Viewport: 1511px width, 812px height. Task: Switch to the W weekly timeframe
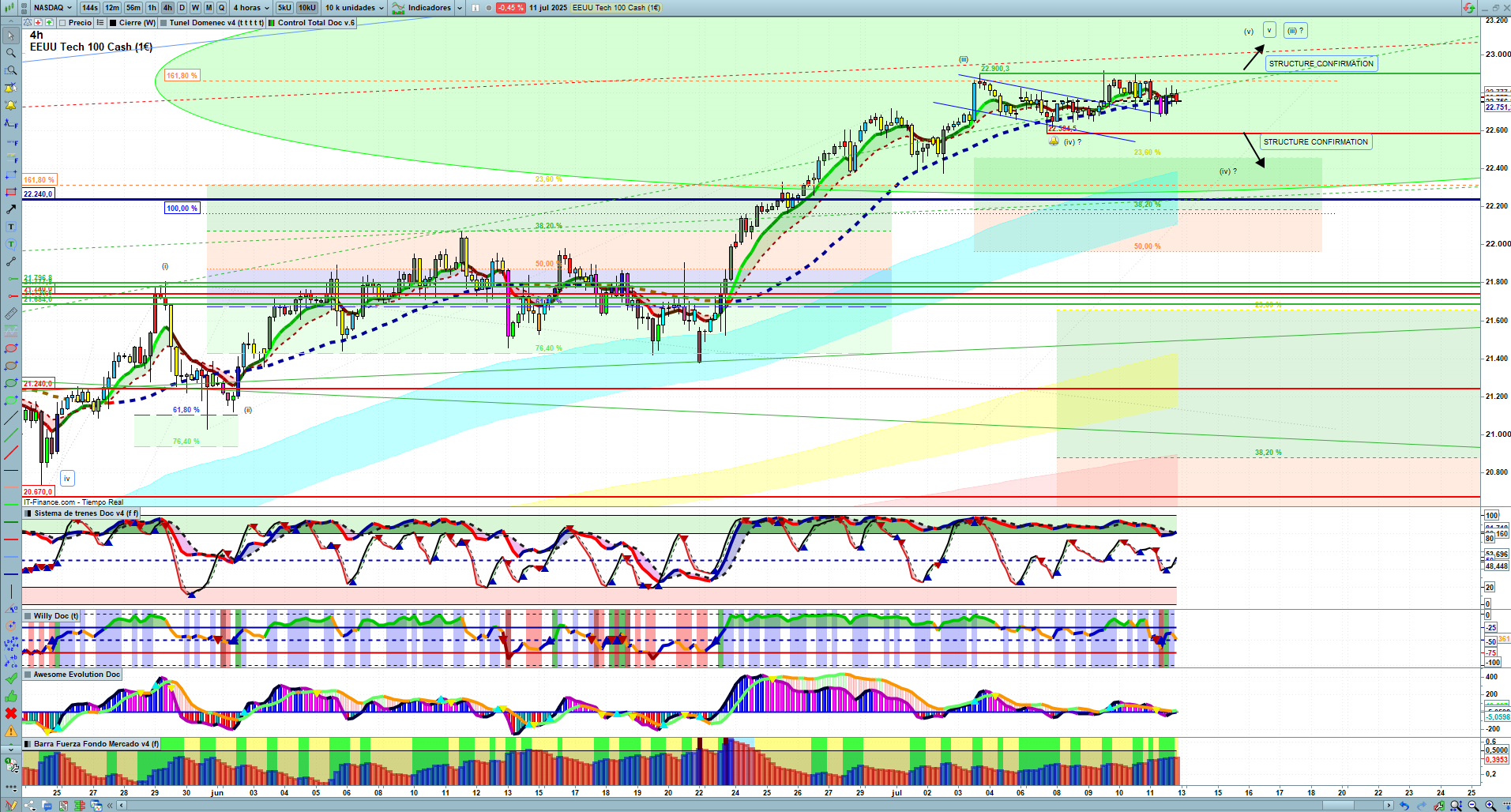click(x=195, y=8)
